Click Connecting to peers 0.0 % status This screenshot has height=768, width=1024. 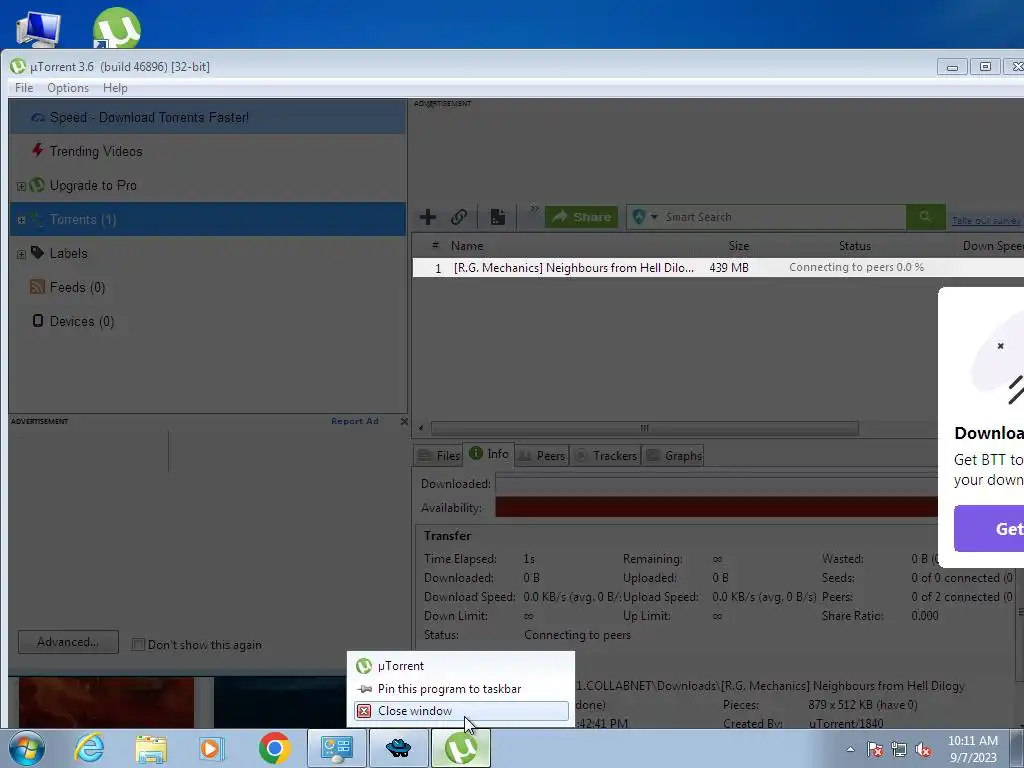coord(856,267)
